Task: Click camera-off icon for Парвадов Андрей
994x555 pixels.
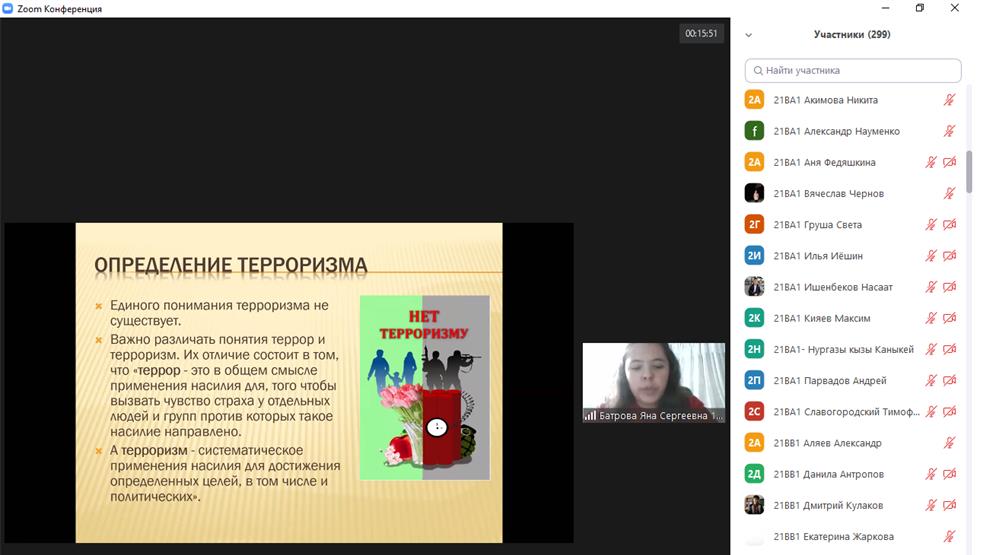Action: (x=949, y=380)
